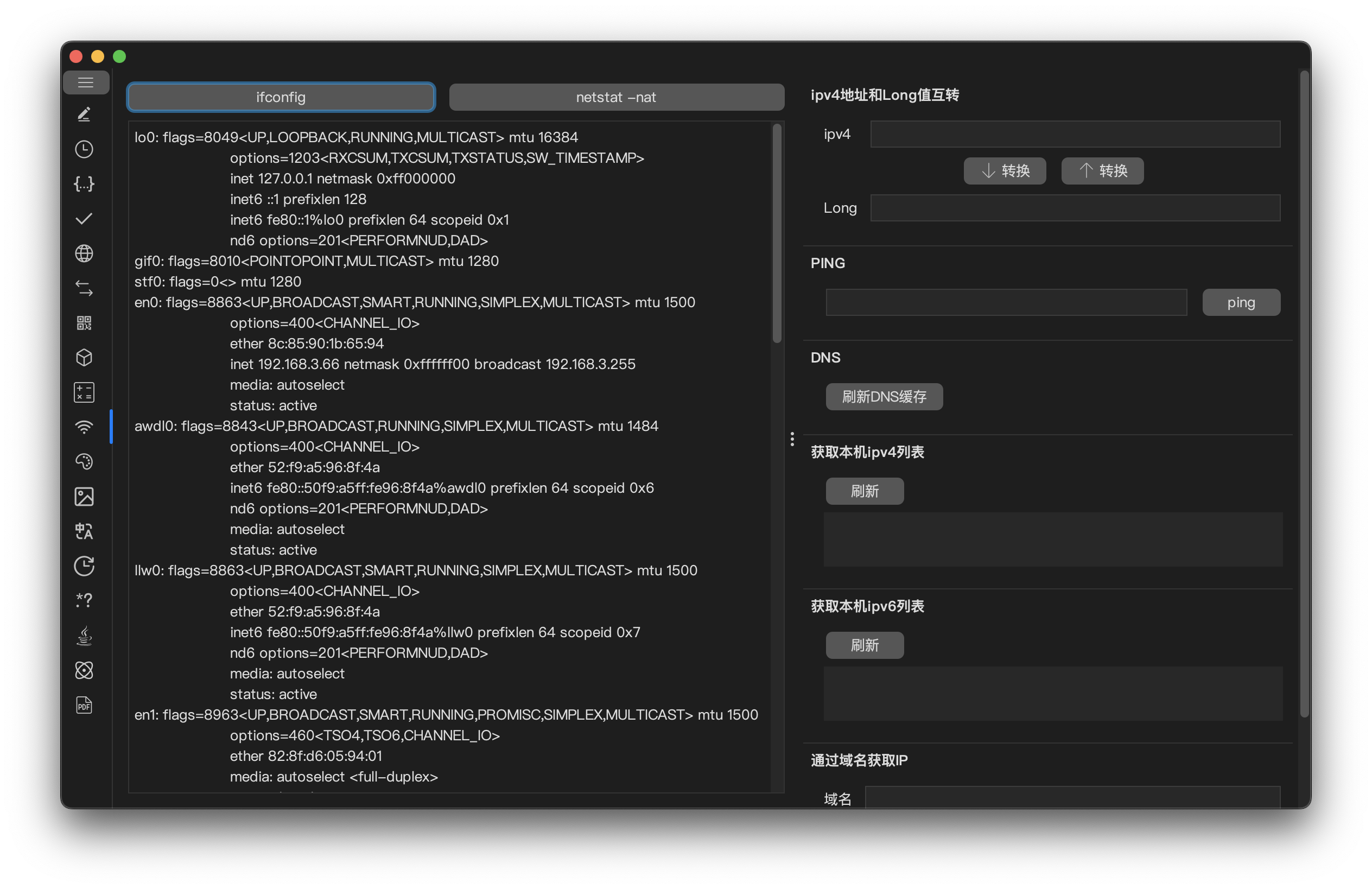Screen dimensions: 1372x889
Task: Open the color palette tool
Action: (84, 462)
